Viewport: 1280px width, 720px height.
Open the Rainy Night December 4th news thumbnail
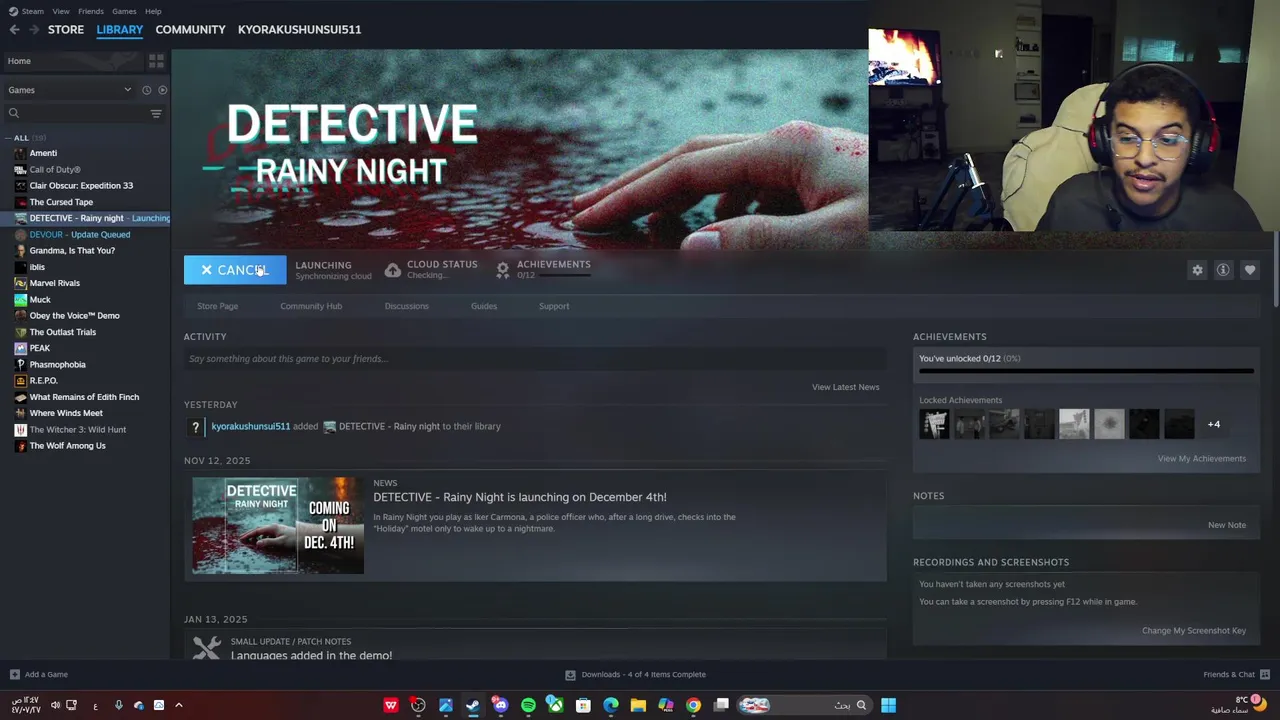[278, 526]
